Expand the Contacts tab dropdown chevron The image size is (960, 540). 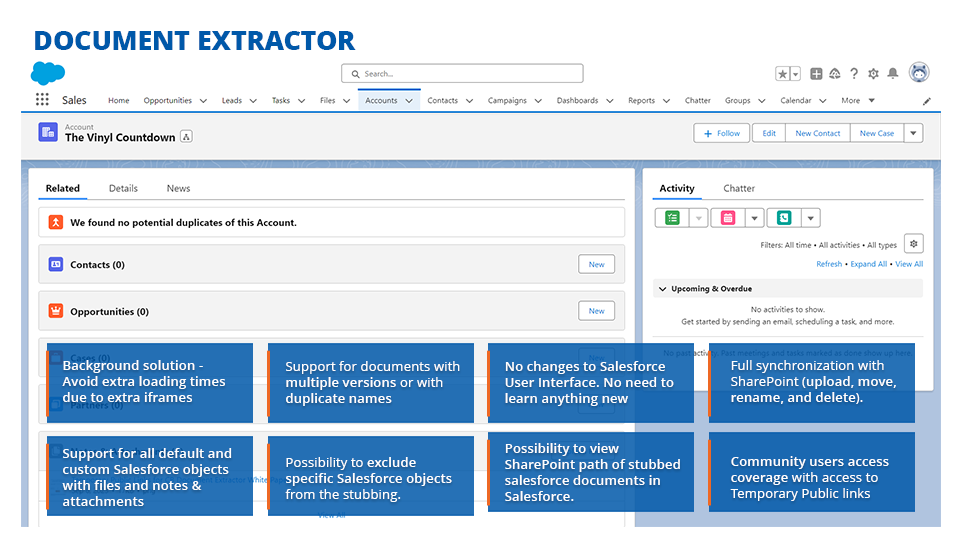tap(470, 101)
